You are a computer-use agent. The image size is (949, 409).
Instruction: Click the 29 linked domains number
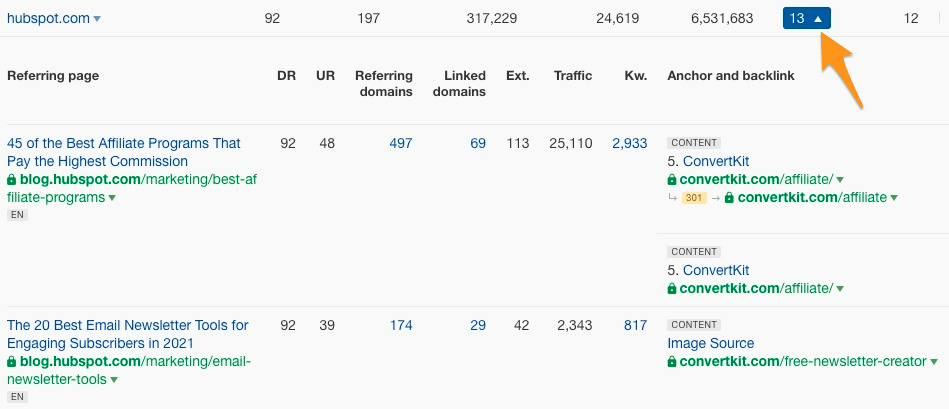coord(478,326)
